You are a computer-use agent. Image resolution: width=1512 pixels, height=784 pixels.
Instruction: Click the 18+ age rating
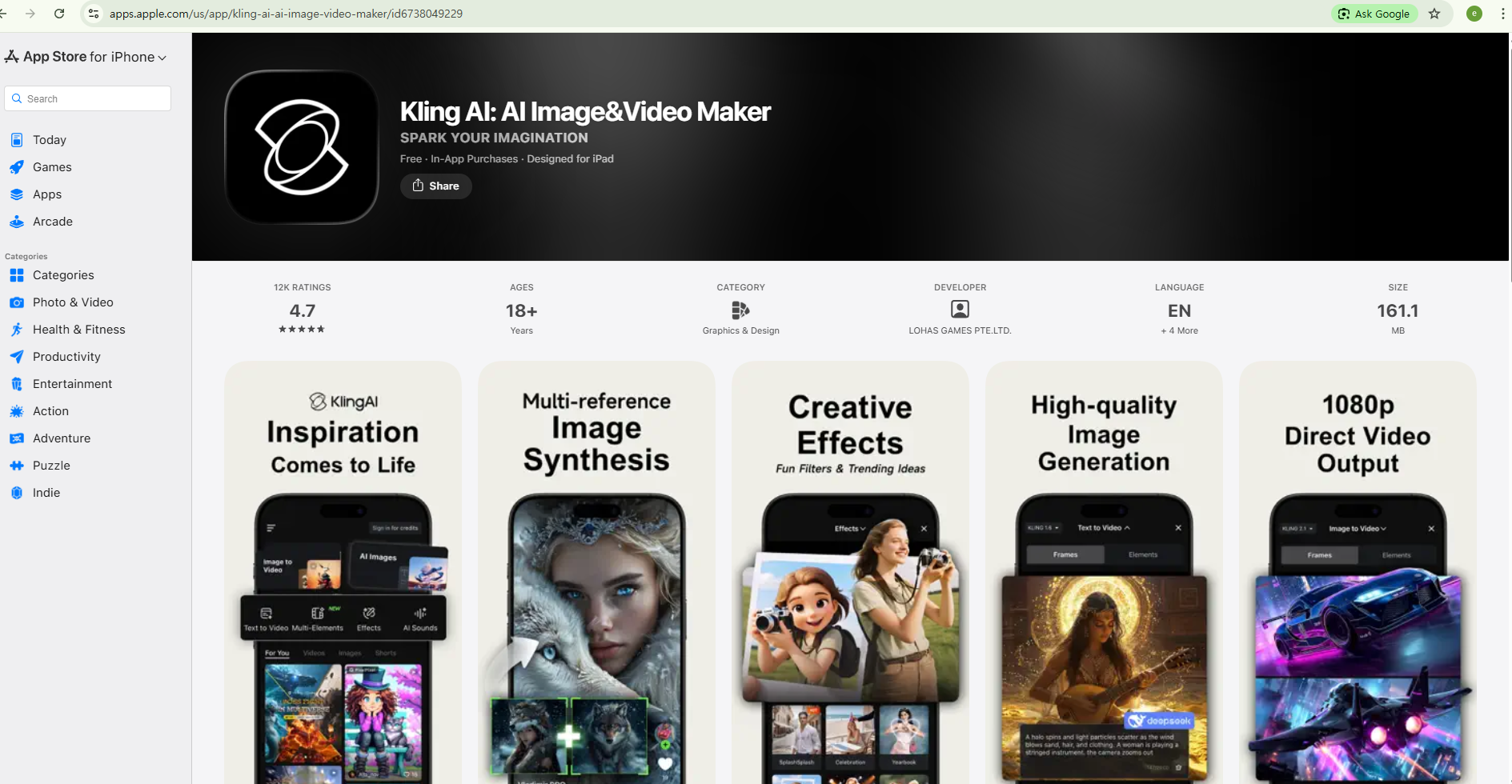[x=521, y=310]
